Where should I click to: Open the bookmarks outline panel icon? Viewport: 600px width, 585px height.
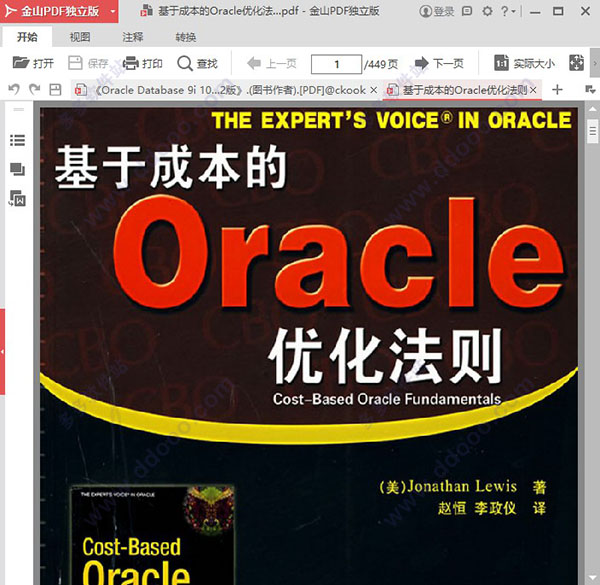(x=17, y=140)
